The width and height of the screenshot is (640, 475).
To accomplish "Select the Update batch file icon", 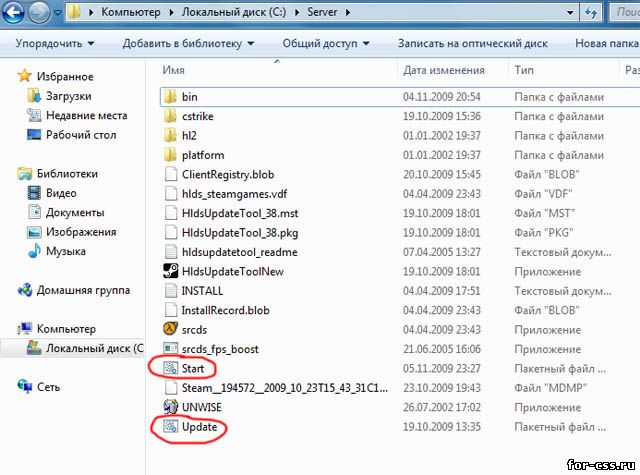I will click(171, 426).
